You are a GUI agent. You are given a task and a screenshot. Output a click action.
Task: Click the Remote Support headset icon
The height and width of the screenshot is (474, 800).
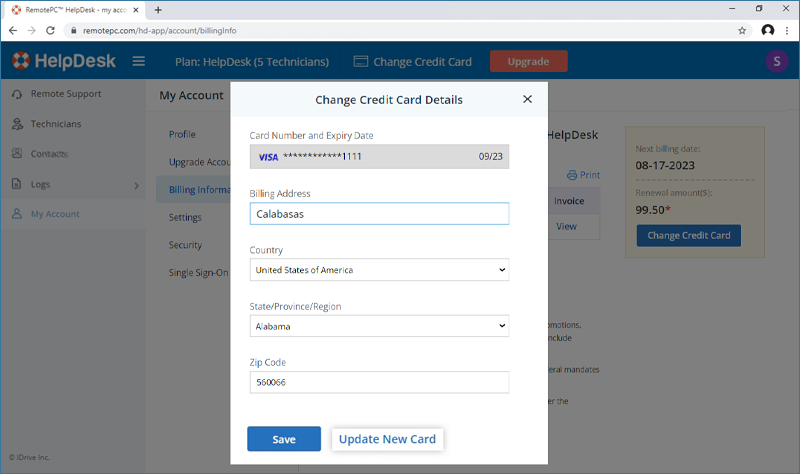pyautogui.click(x=17, y=94)
